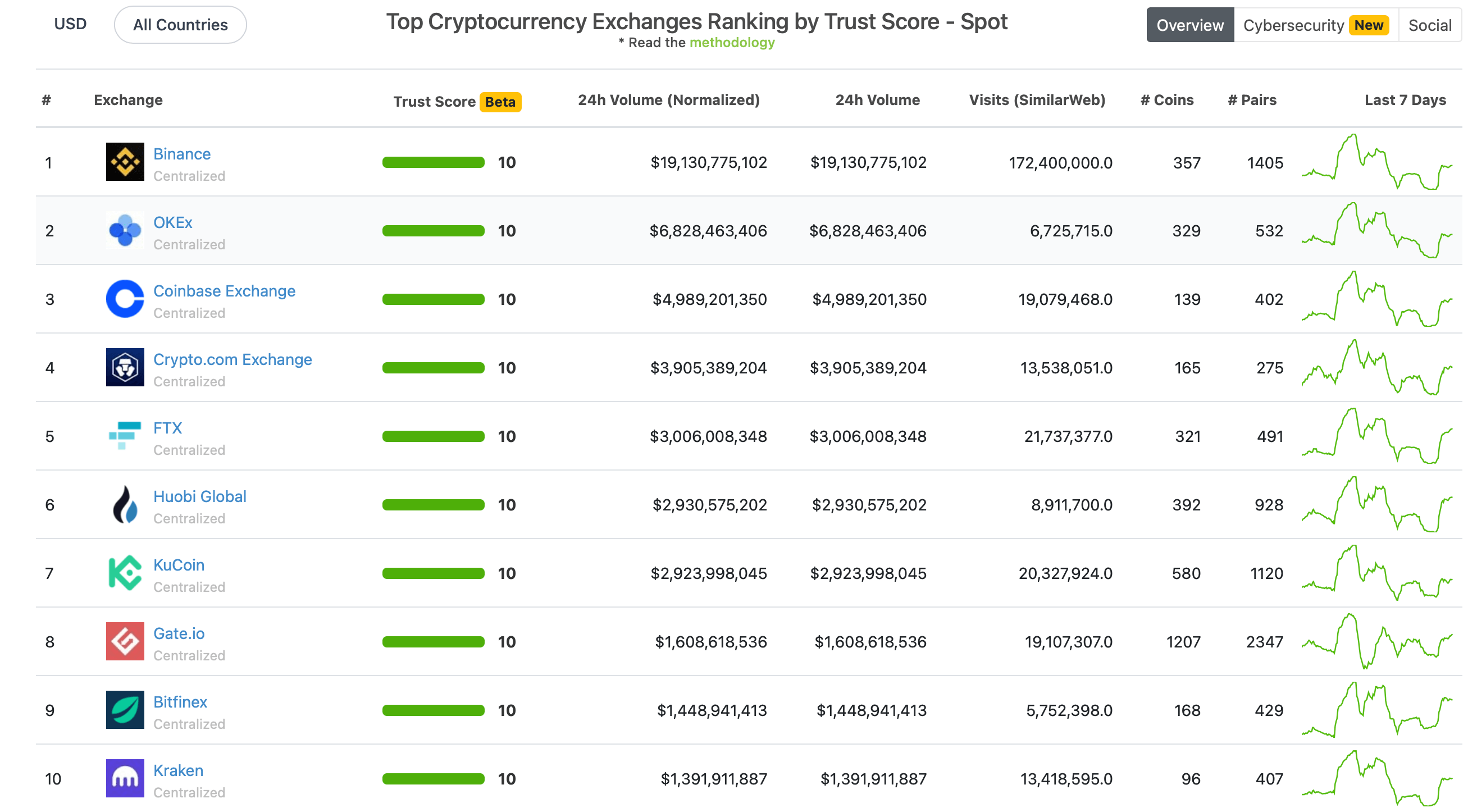This screenshot has width=1477, height=812.
Task: Click Crypto.com Exchange's 7-day sparkline chart
Action: click(1376, 367)
